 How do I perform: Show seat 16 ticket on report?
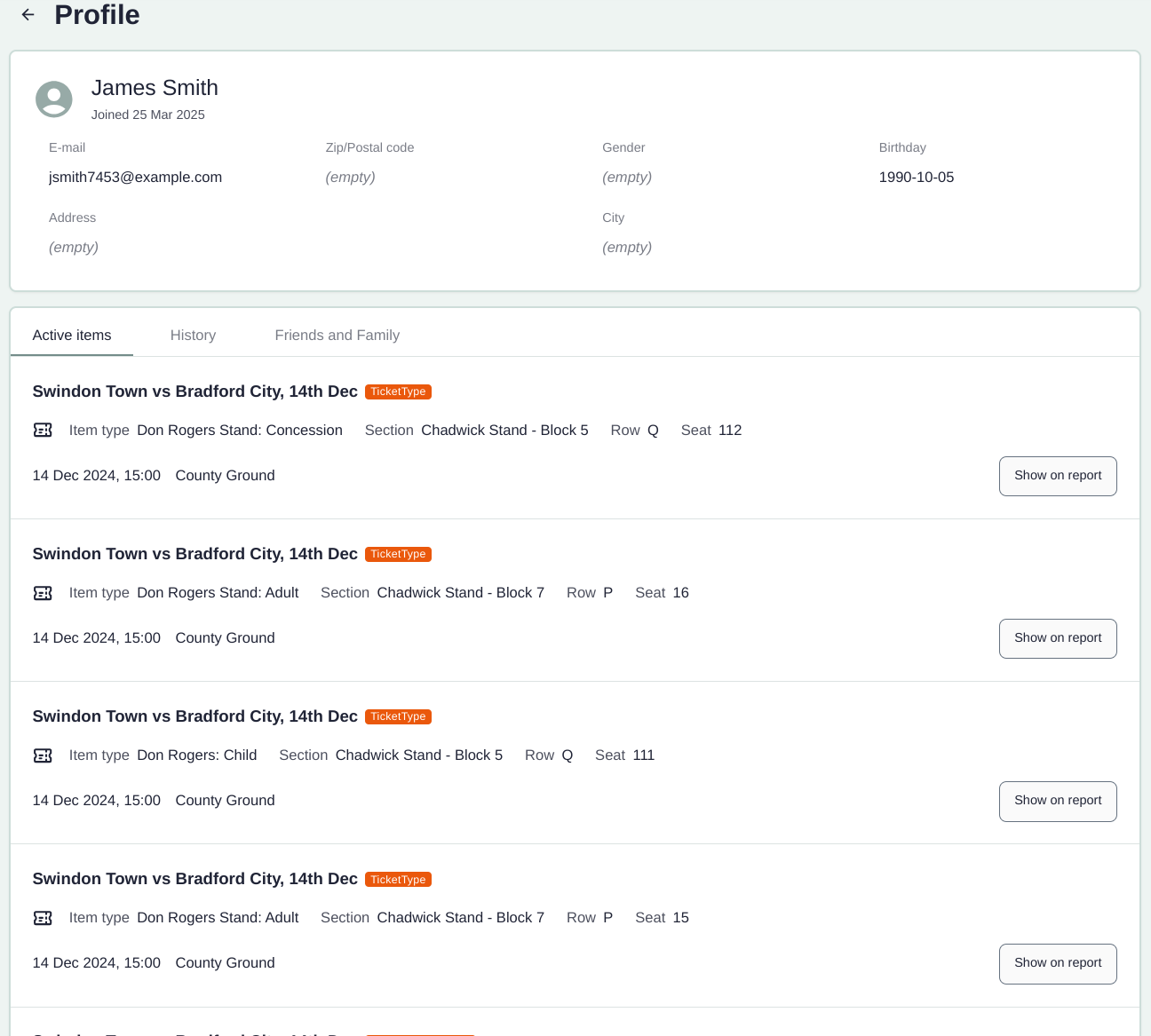pyautogui.click(x=1057, y=638)
